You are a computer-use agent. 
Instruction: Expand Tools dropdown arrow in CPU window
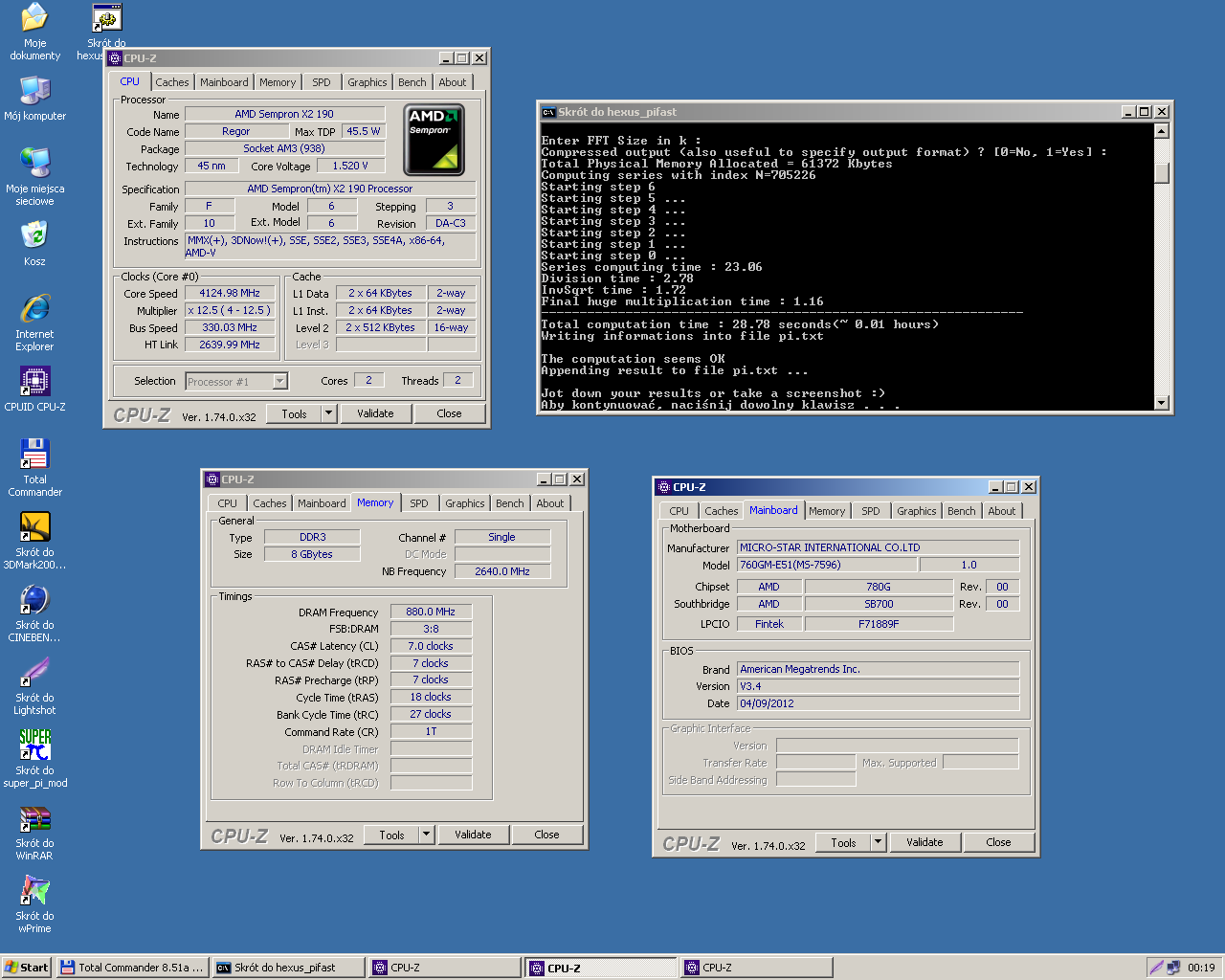tap(328, 413)
